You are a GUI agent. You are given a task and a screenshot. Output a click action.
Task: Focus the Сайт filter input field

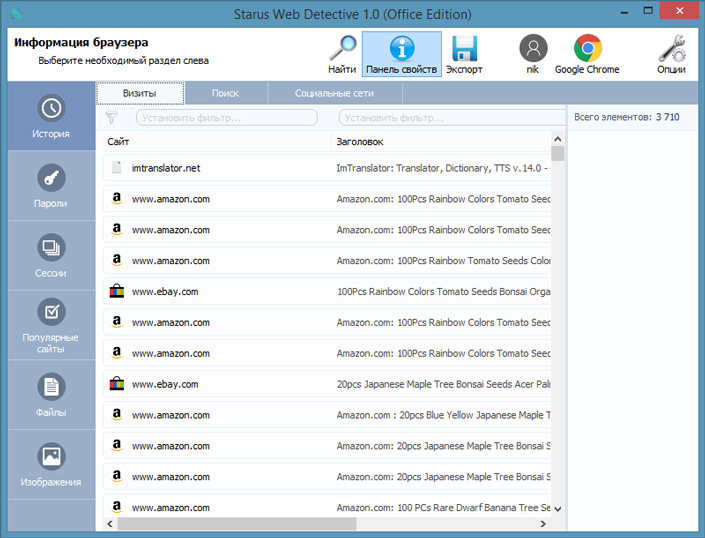coord(227,118)
